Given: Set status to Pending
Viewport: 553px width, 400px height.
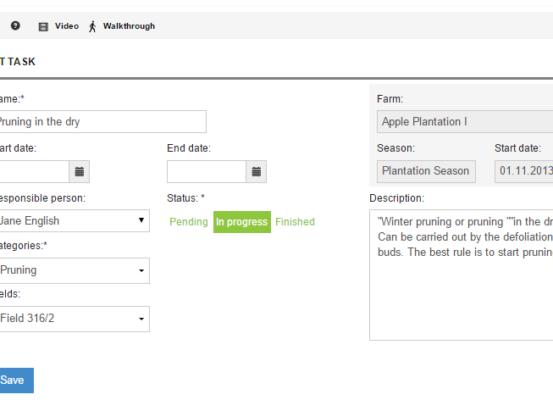Looking at the screenshot, I should [189, 222].
